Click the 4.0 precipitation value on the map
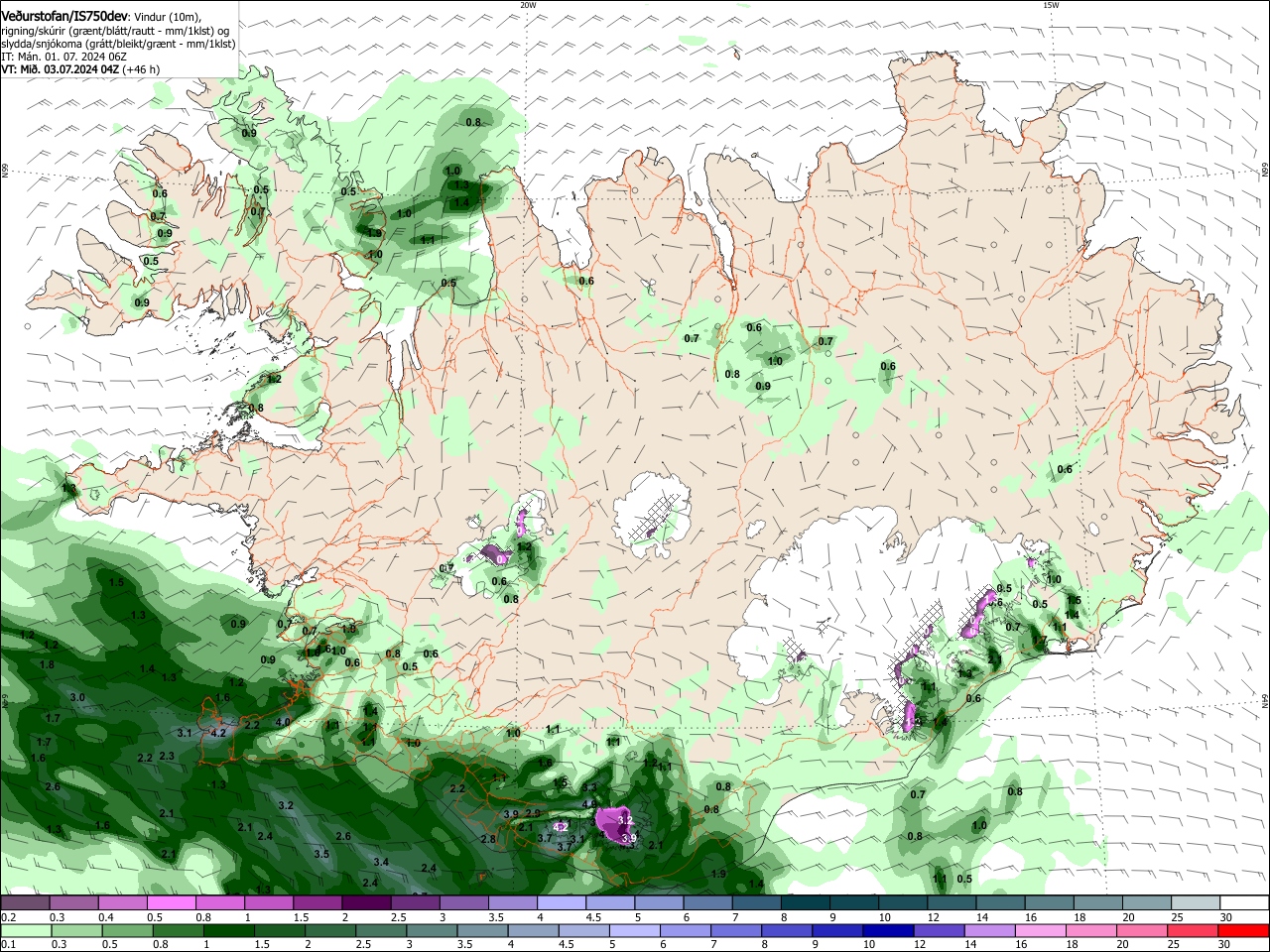The image size is (1270, 952). pyautogui.click(x=283, y=722)
